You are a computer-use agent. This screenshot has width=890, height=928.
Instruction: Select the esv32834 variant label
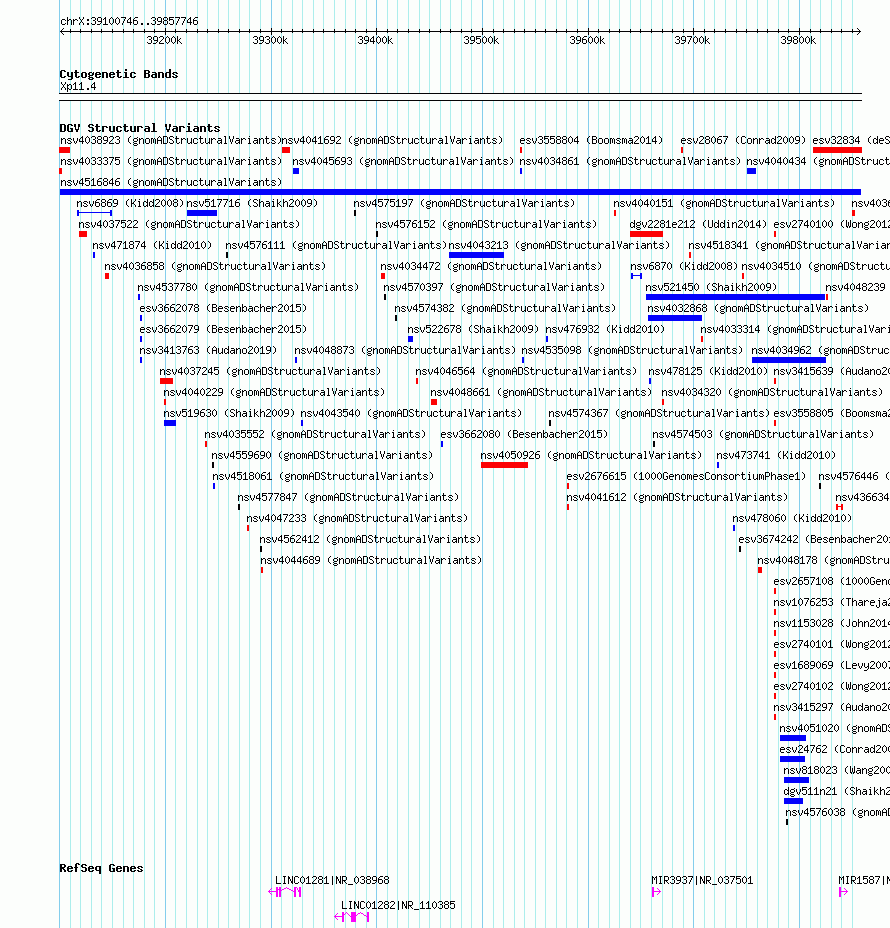(x=851, y=140)
